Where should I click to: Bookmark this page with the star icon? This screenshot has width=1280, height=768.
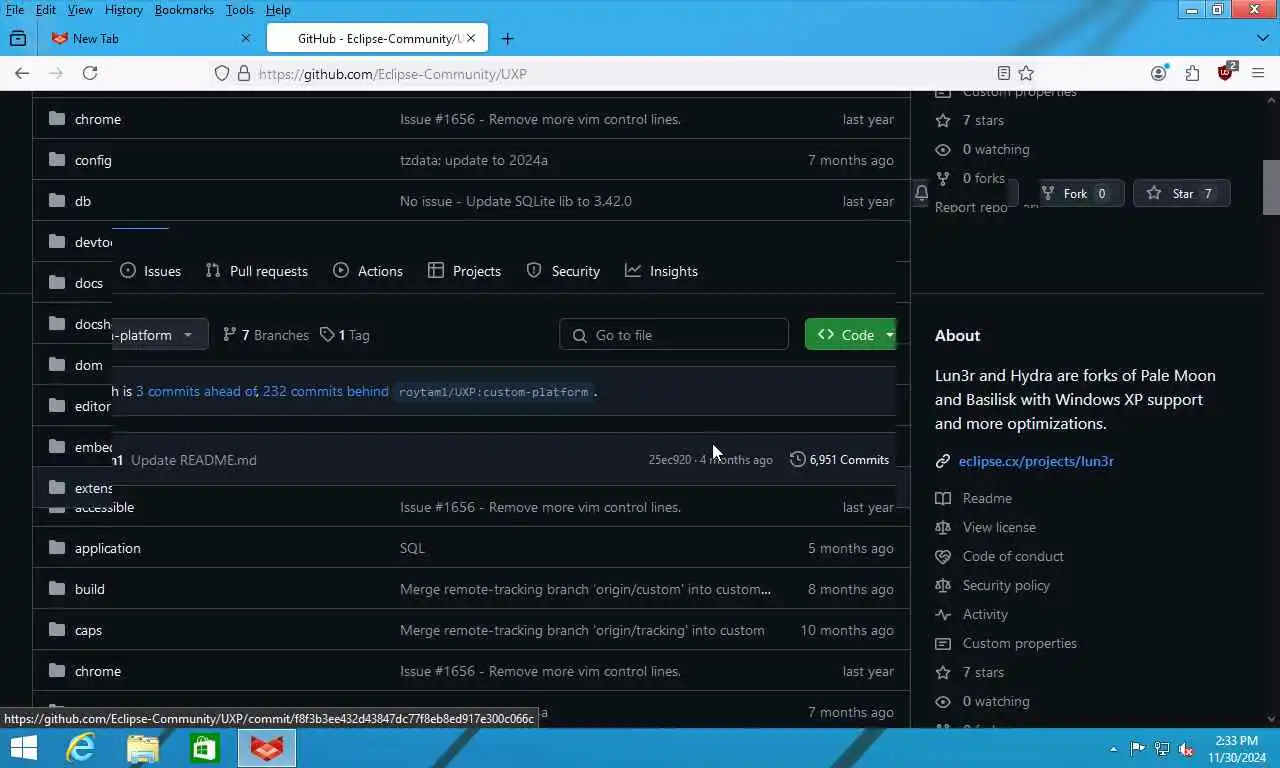click(x=1026, y=73)
